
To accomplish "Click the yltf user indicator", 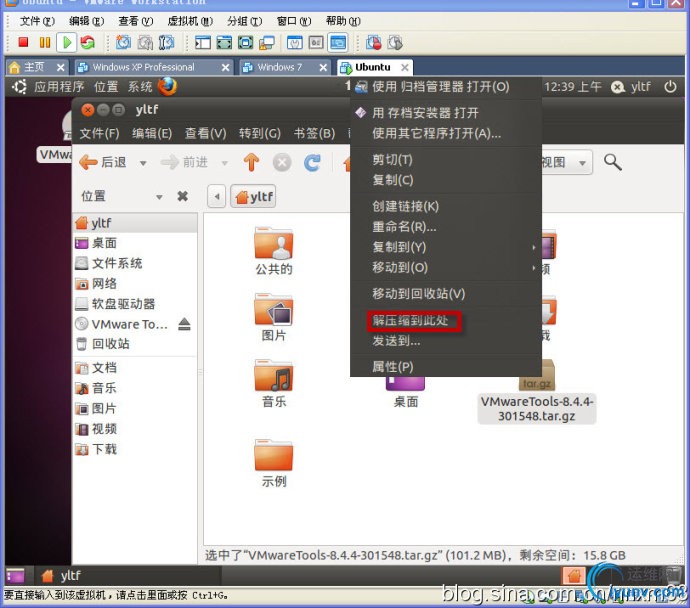I will (x=631, y=87).
